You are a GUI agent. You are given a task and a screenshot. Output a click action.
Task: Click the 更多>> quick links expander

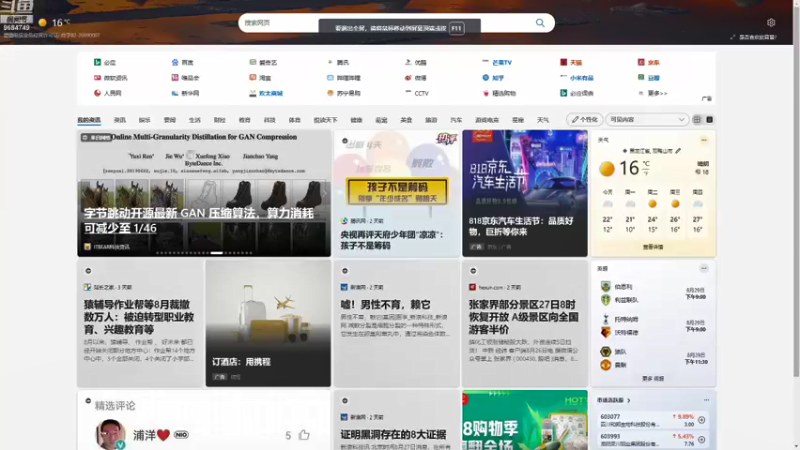(653, 93)
